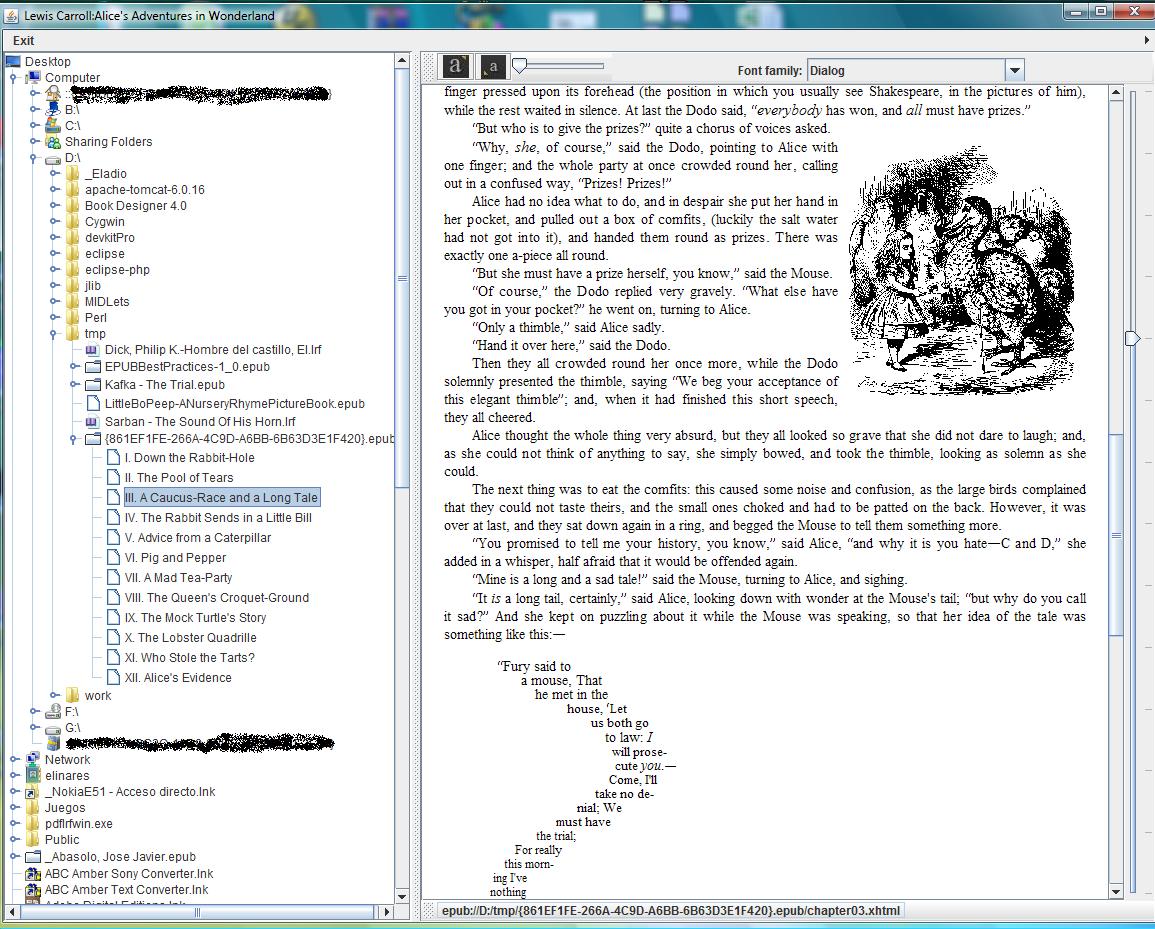
Task: Open chapter VIII. The Queen's Croquet-Ground
Action: [217, 597]
